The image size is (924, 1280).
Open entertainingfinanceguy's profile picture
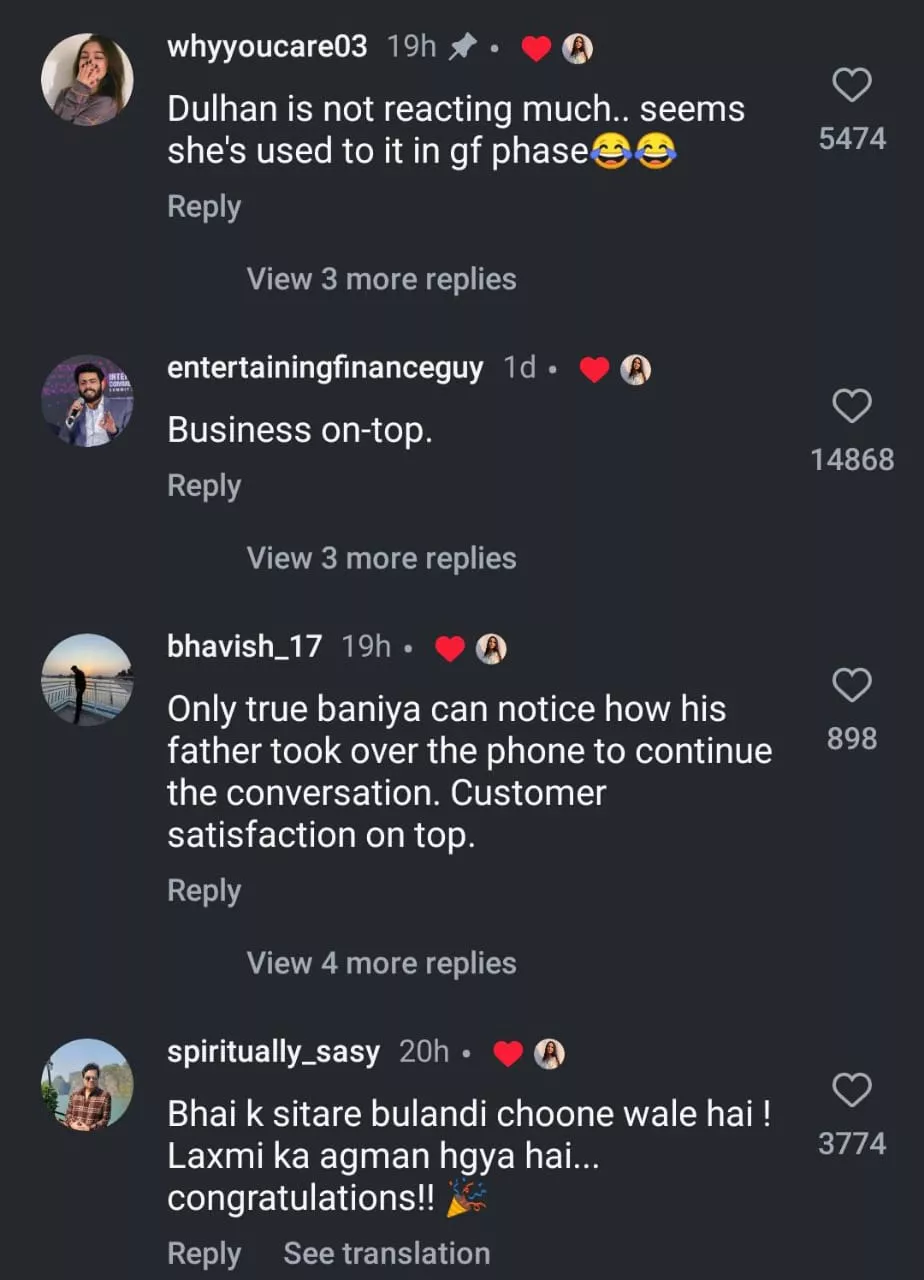tap(87, 400)
